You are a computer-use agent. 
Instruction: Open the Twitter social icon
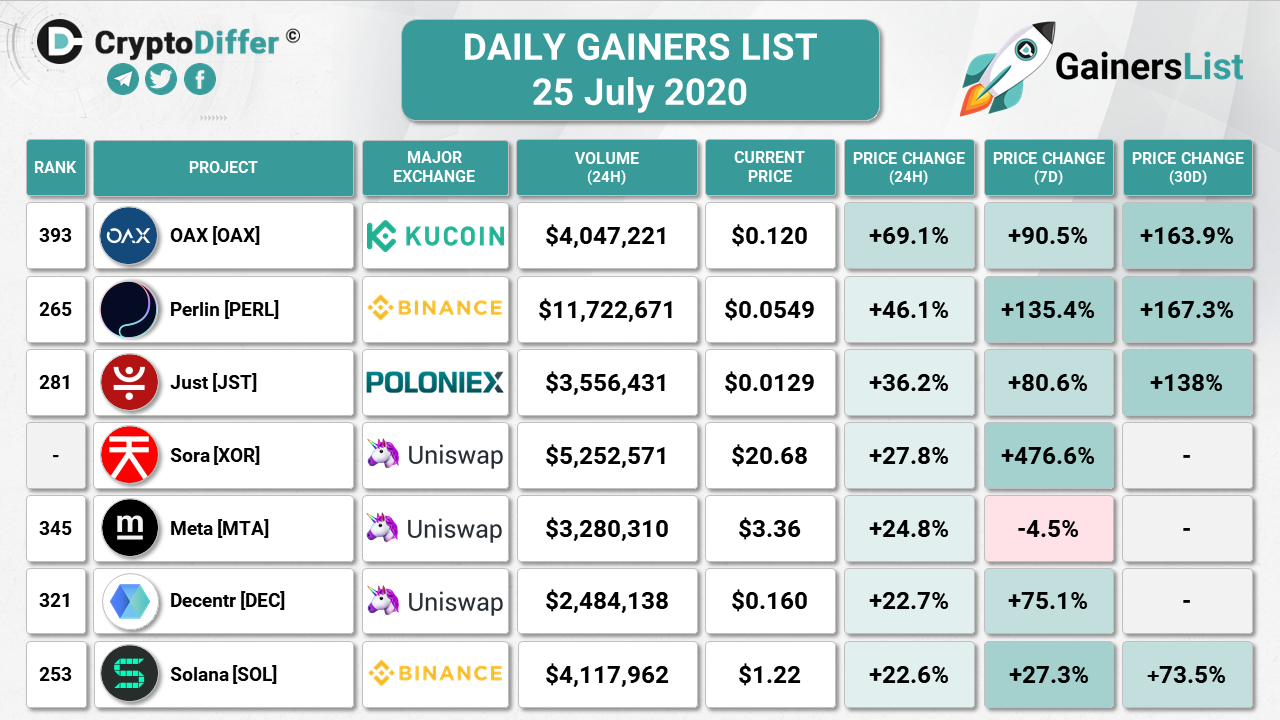(161, 79)
